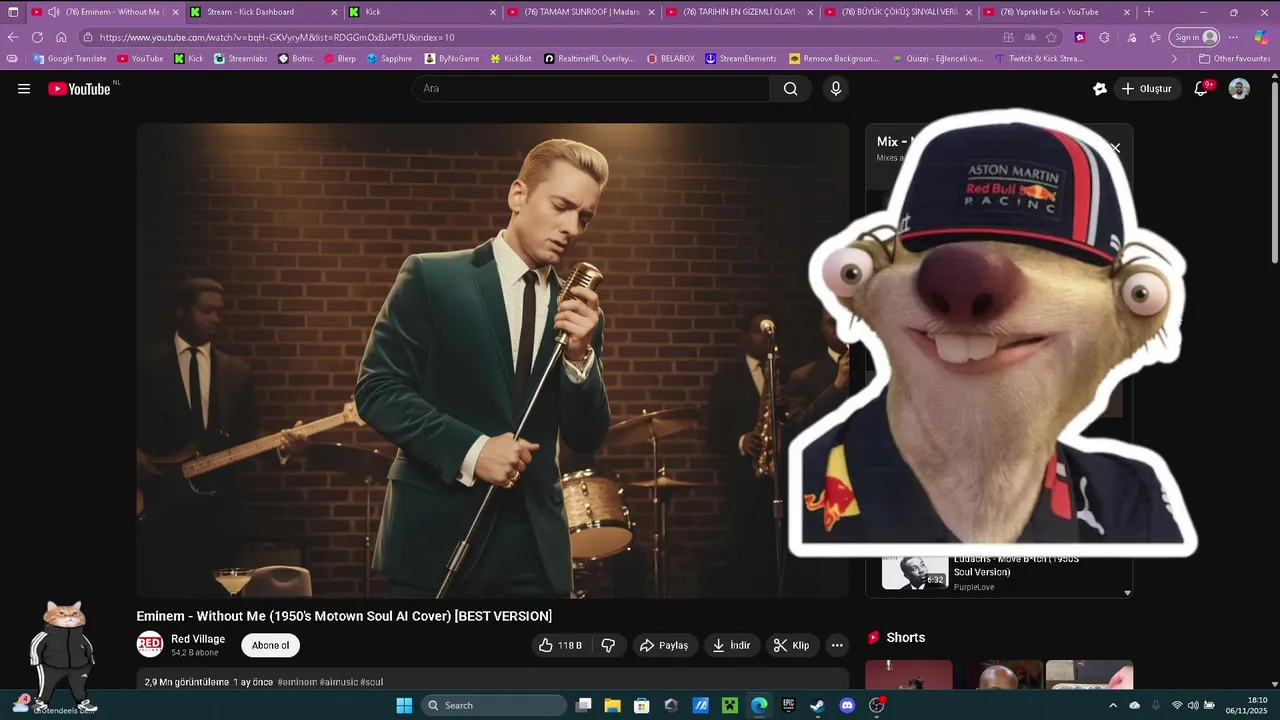The image size is (1280, 720).
Task: Open the Remove Background bookmark
Action: pos(834,59)
